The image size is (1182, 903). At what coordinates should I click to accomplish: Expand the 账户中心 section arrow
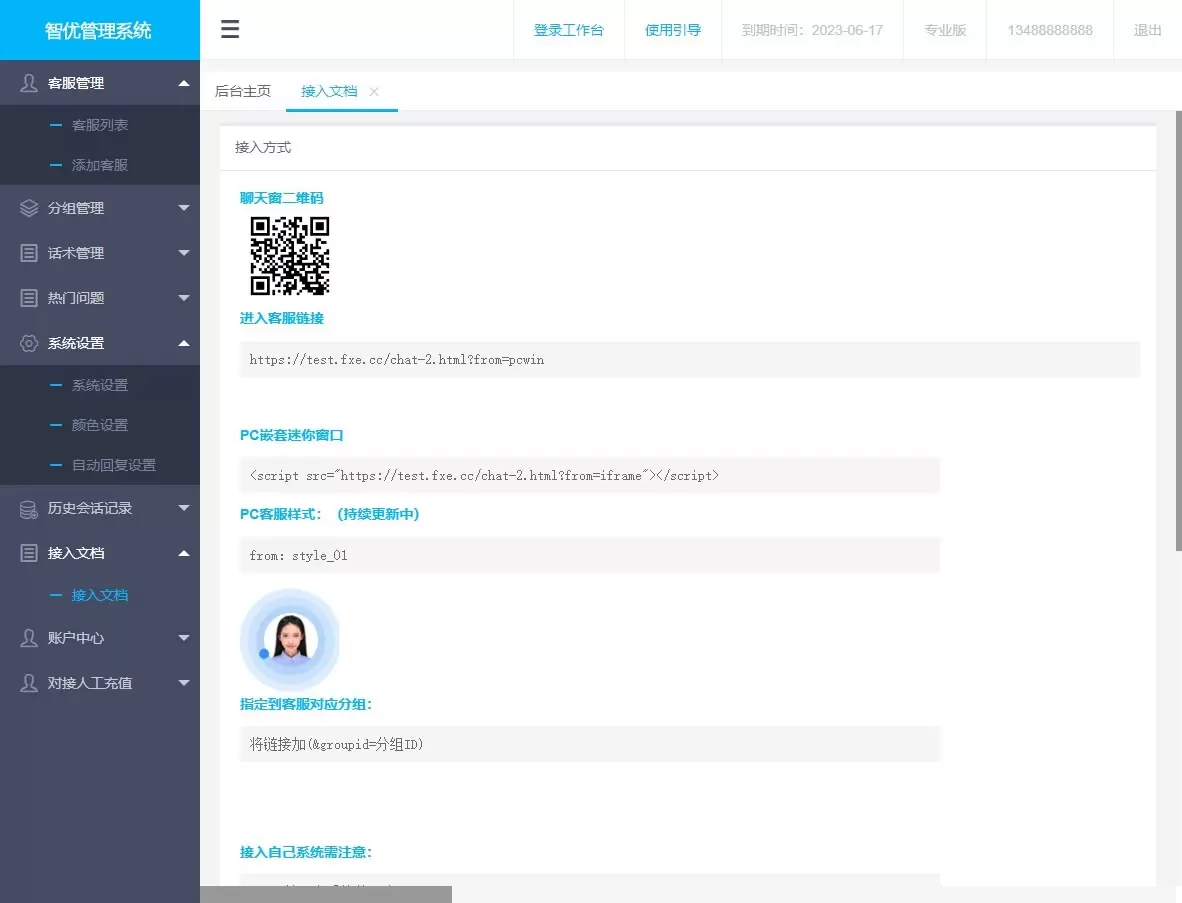point(184,638)
